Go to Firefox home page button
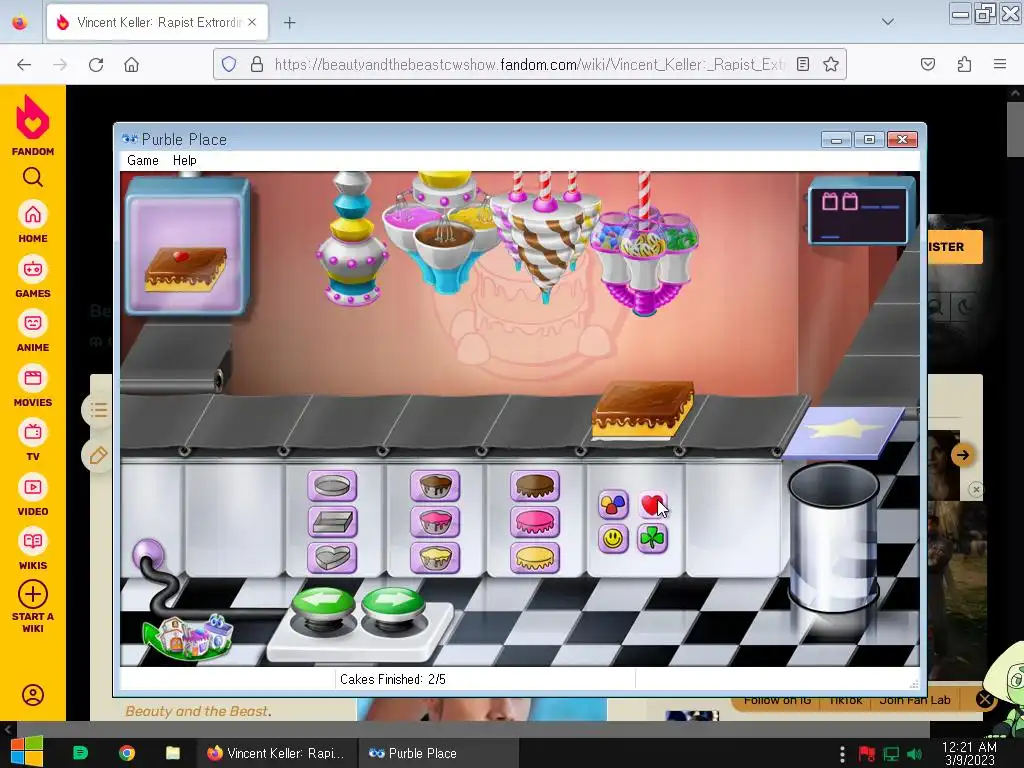The image size is (1024, 768). point(131,65)
